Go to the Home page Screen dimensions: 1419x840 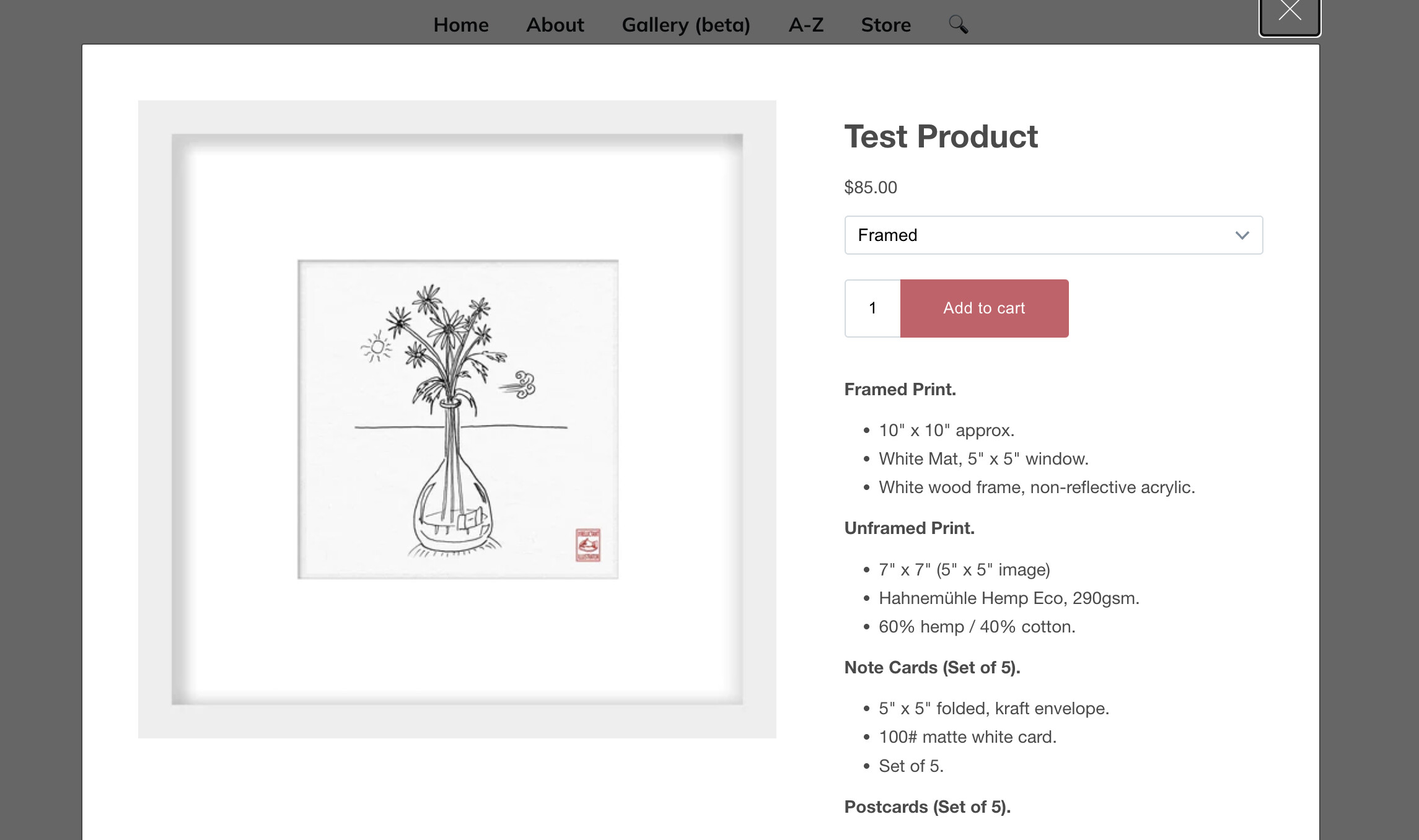461,25
